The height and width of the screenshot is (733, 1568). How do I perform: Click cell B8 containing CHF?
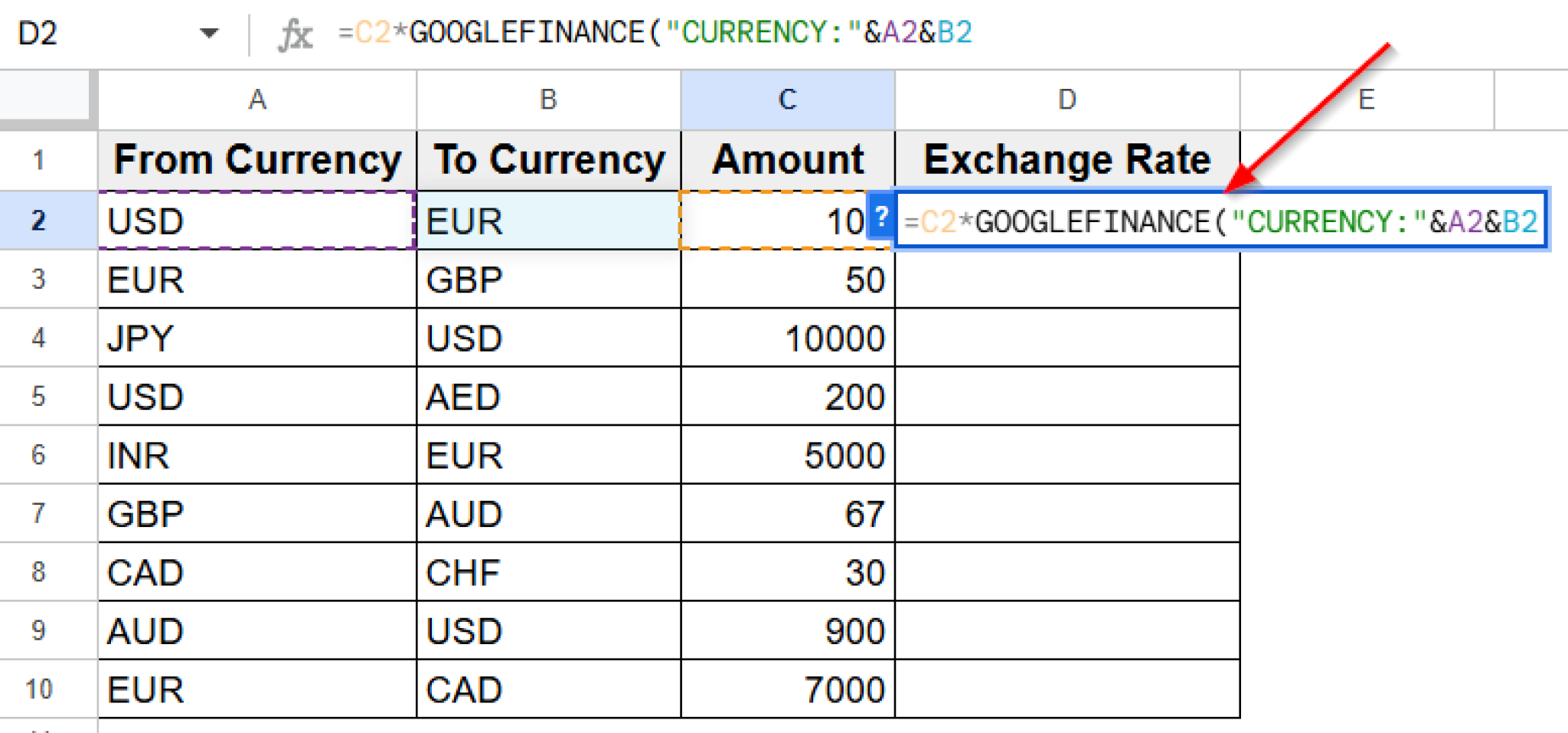547,571
